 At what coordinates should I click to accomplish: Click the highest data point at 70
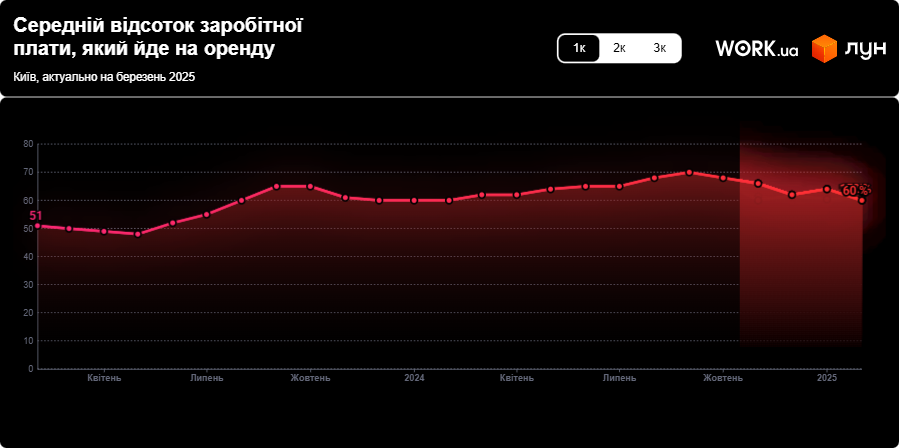click(x=689, y=172)
